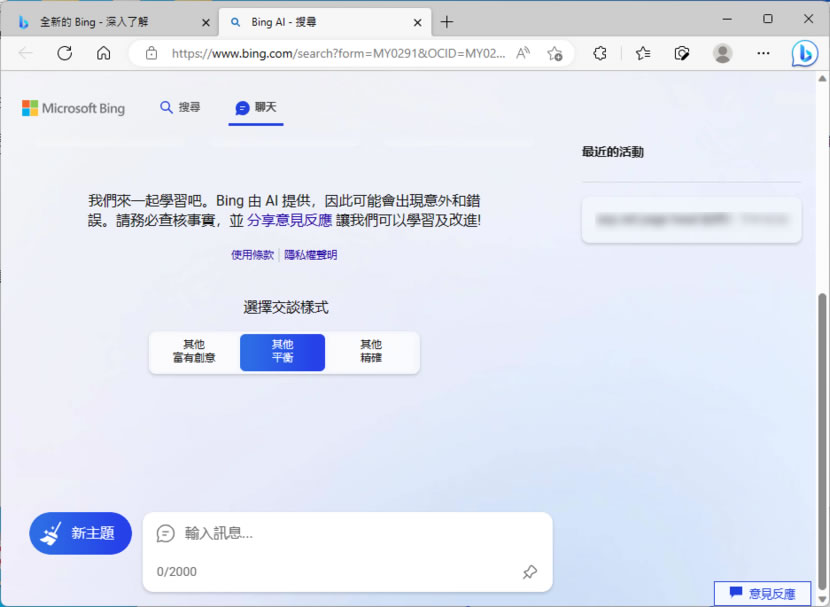
Task: Maximize the browser window
Action: click(x=768, y=19)
